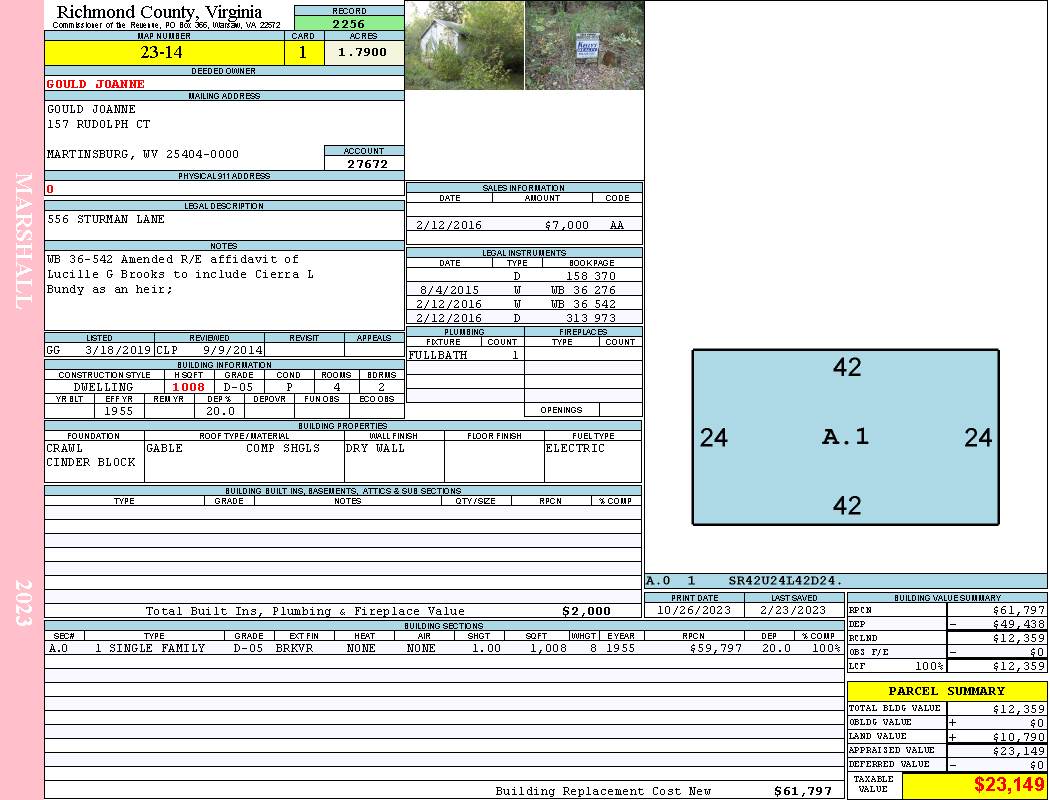Click the city line MARTINSBURG, WV 25404-0000
The width and height of the screenshot is (1050, 800).
(143, 154)
